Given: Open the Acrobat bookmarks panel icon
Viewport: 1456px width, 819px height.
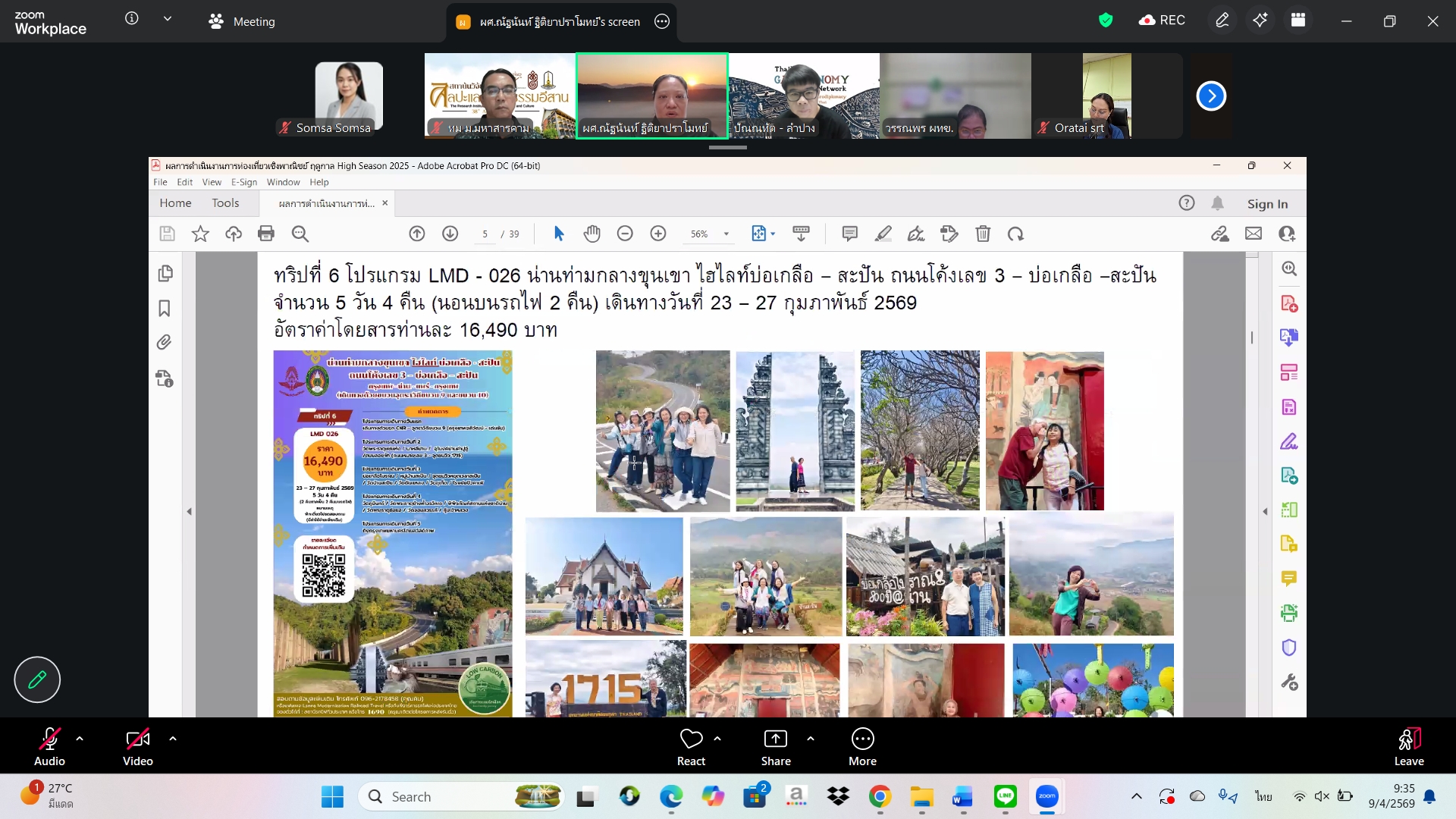Looking at the screenshot, I should 165,308.
